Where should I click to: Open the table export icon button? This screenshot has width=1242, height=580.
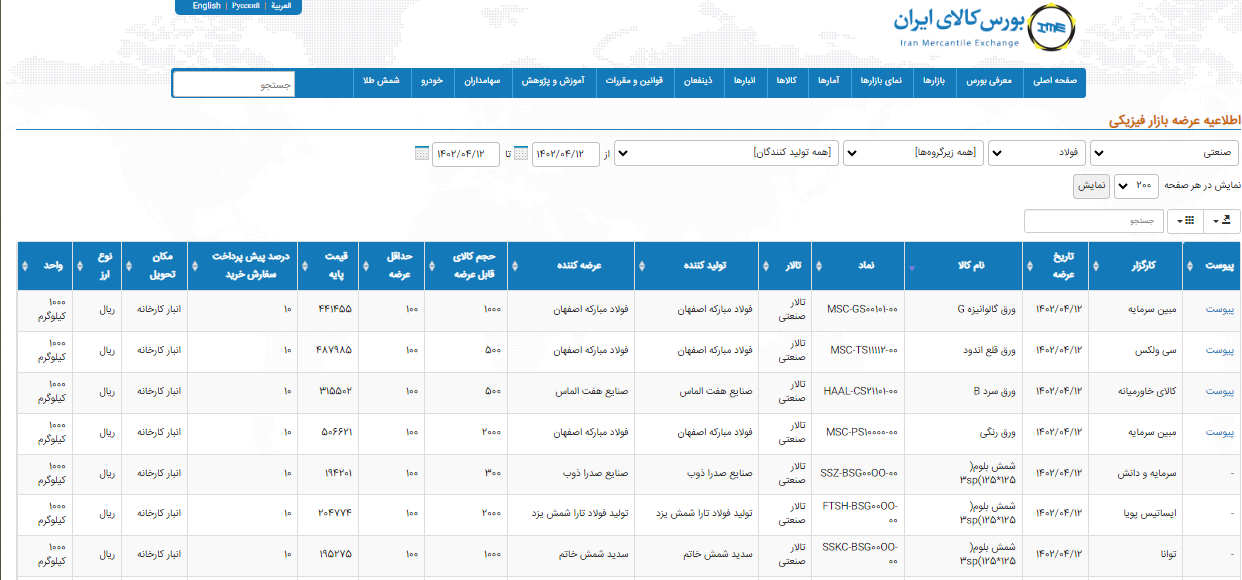[1223, 220]
